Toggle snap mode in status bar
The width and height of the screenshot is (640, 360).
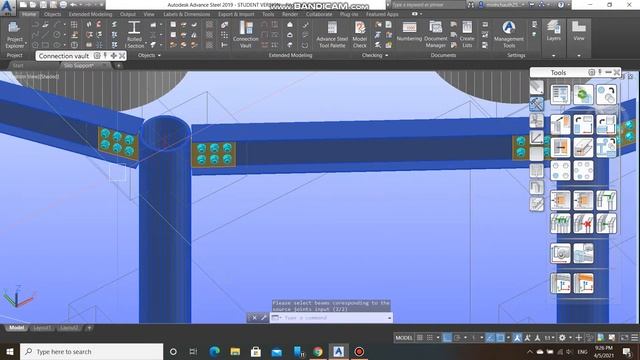point(429,338)
